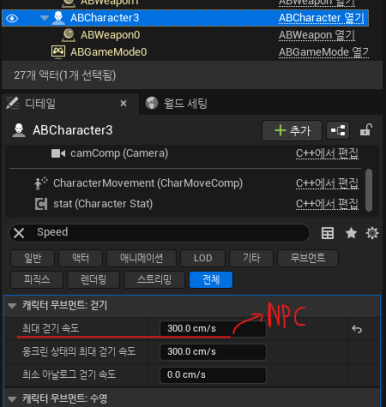Toggle the details panel lock icon
386x407 pixels.
pyautogui.click(x=366, y=130)
